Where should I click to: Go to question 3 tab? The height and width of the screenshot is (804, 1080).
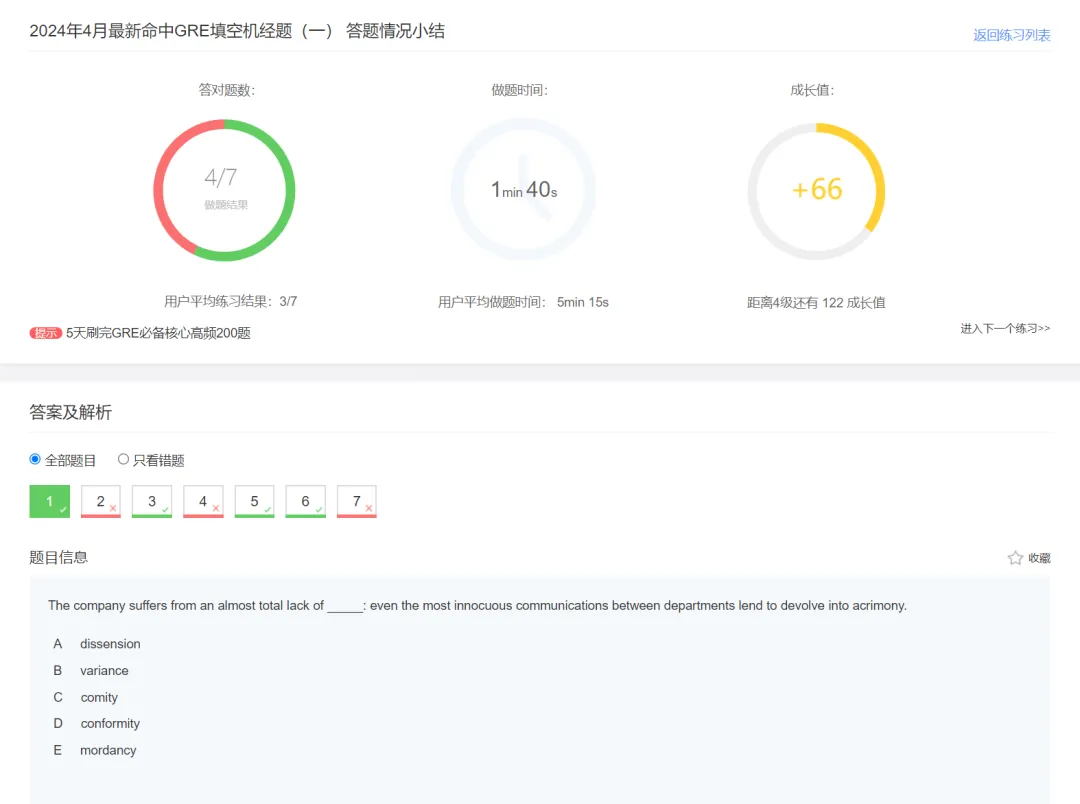pyautogui.click(x=152, y=502)
